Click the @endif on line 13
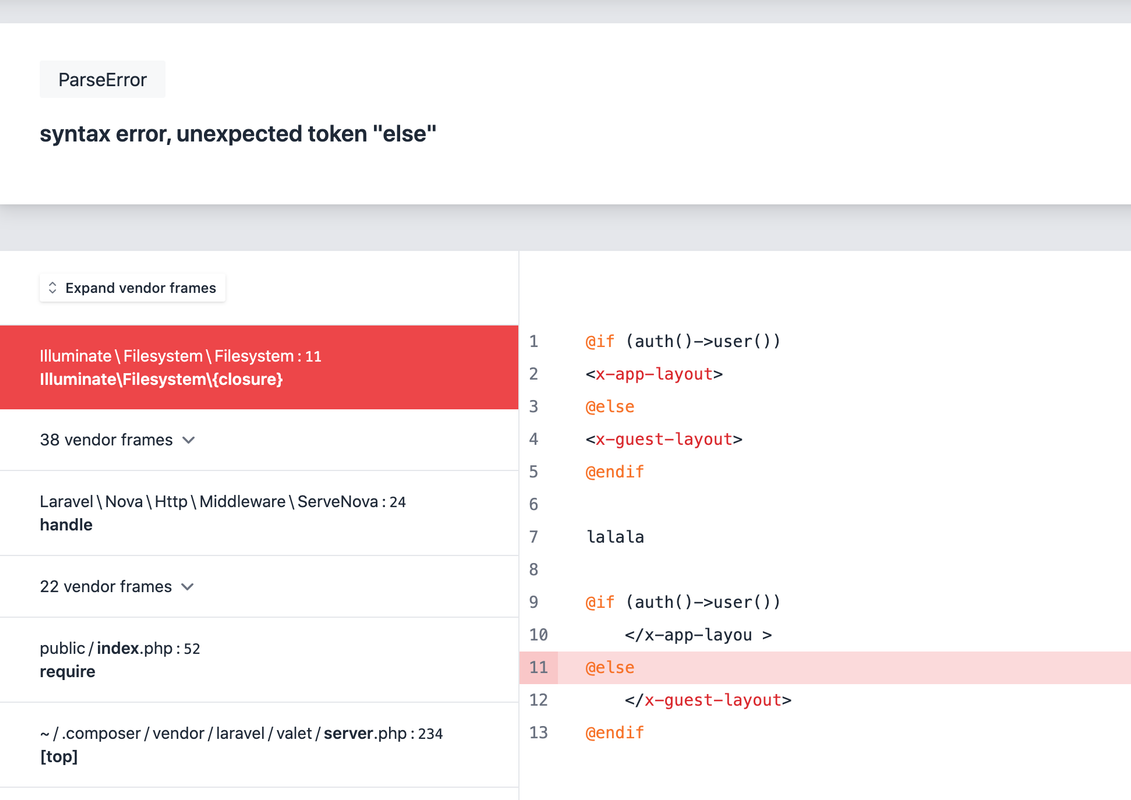The image size is (1131, 800). pyautogui.click(x=615, y=733)
